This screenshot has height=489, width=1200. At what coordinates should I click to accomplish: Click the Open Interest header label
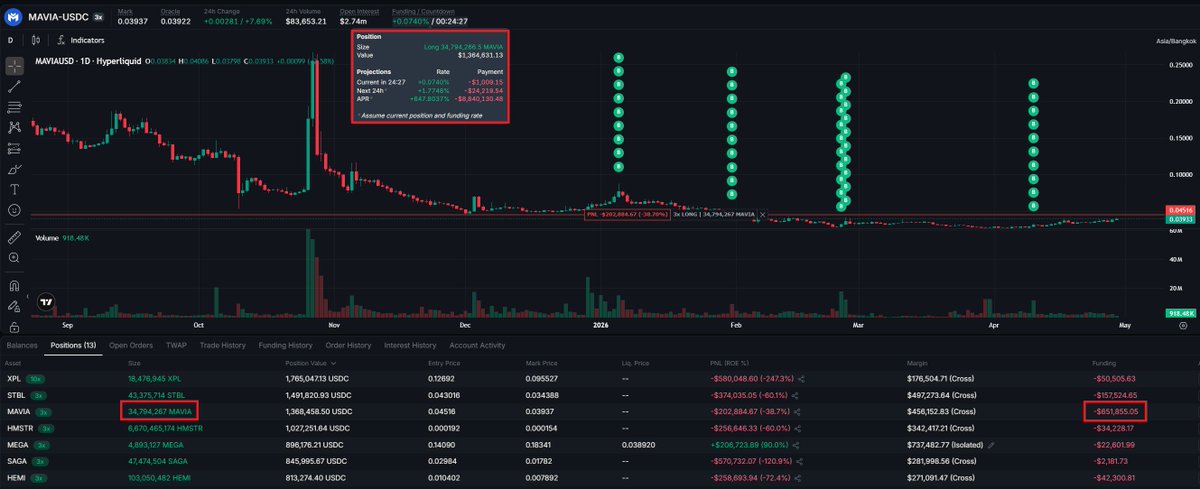pyautogui.click(x=361, y=11)
